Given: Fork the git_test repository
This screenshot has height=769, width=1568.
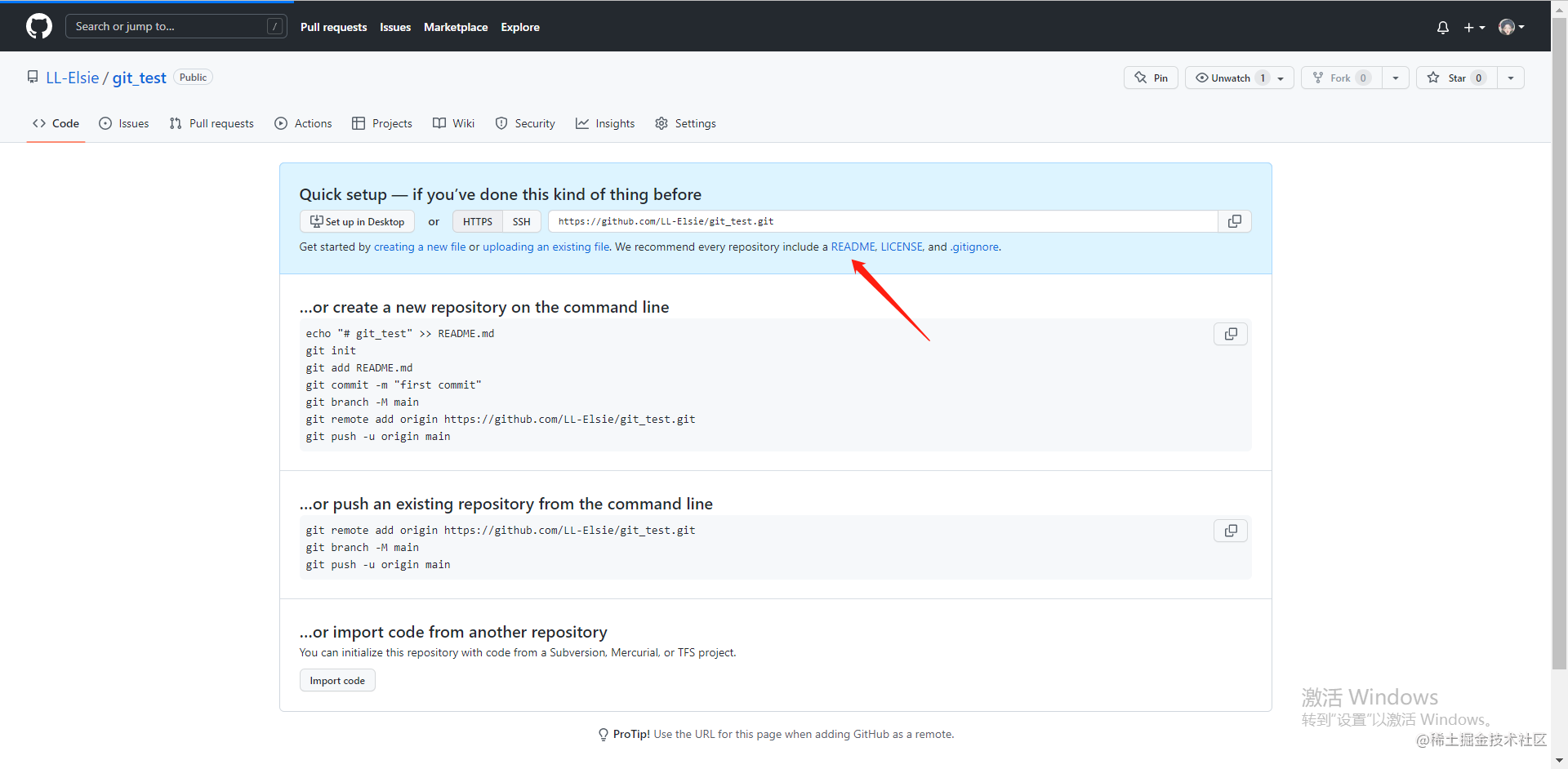Looking at the screenshot, I should 1340,78.
